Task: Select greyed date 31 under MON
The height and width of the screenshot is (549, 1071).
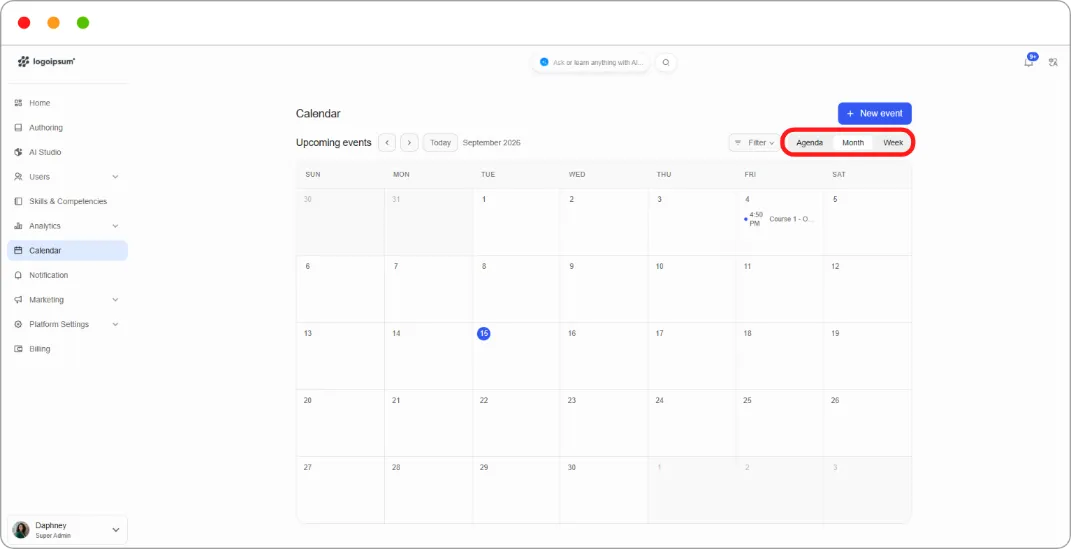Action: pos(395,199)
